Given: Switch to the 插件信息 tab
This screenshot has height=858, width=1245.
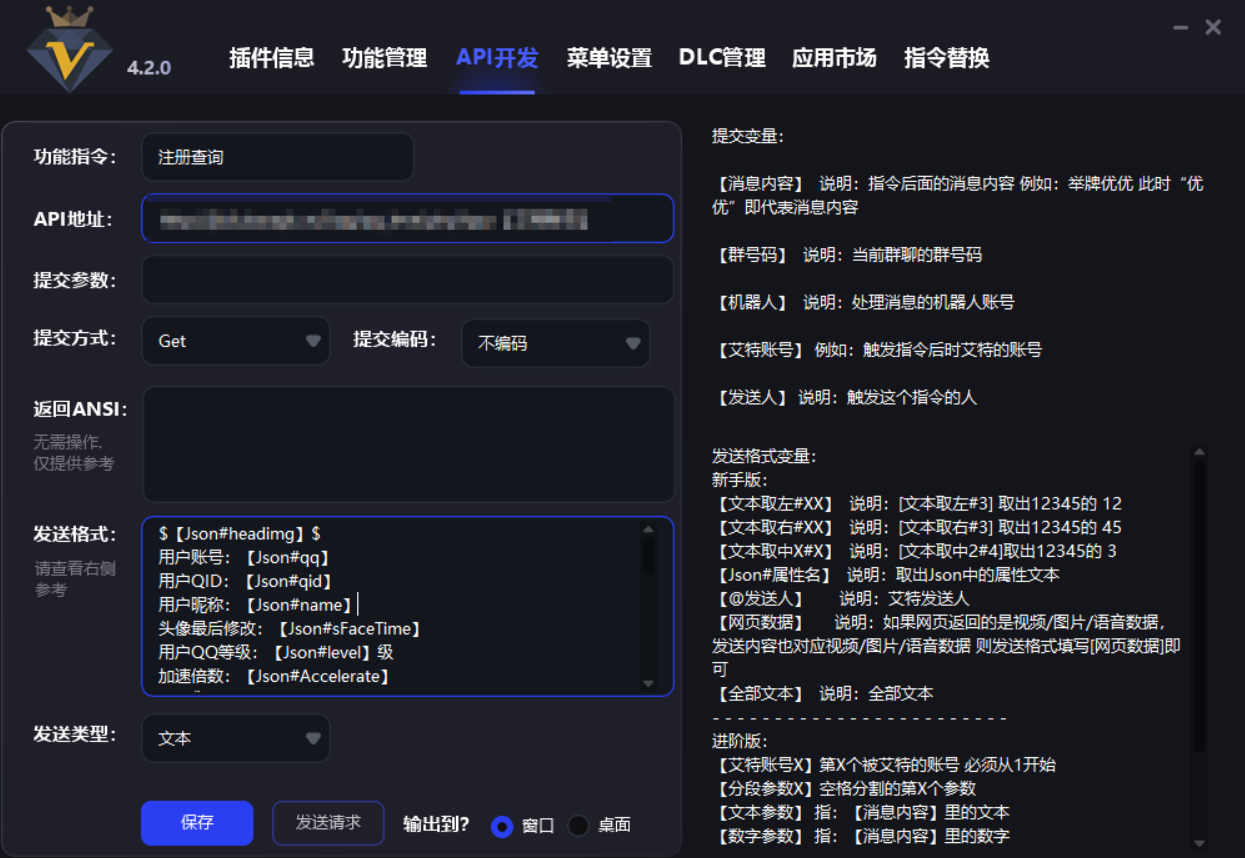Looking at the screenshot, I should [x=271, y=58].
